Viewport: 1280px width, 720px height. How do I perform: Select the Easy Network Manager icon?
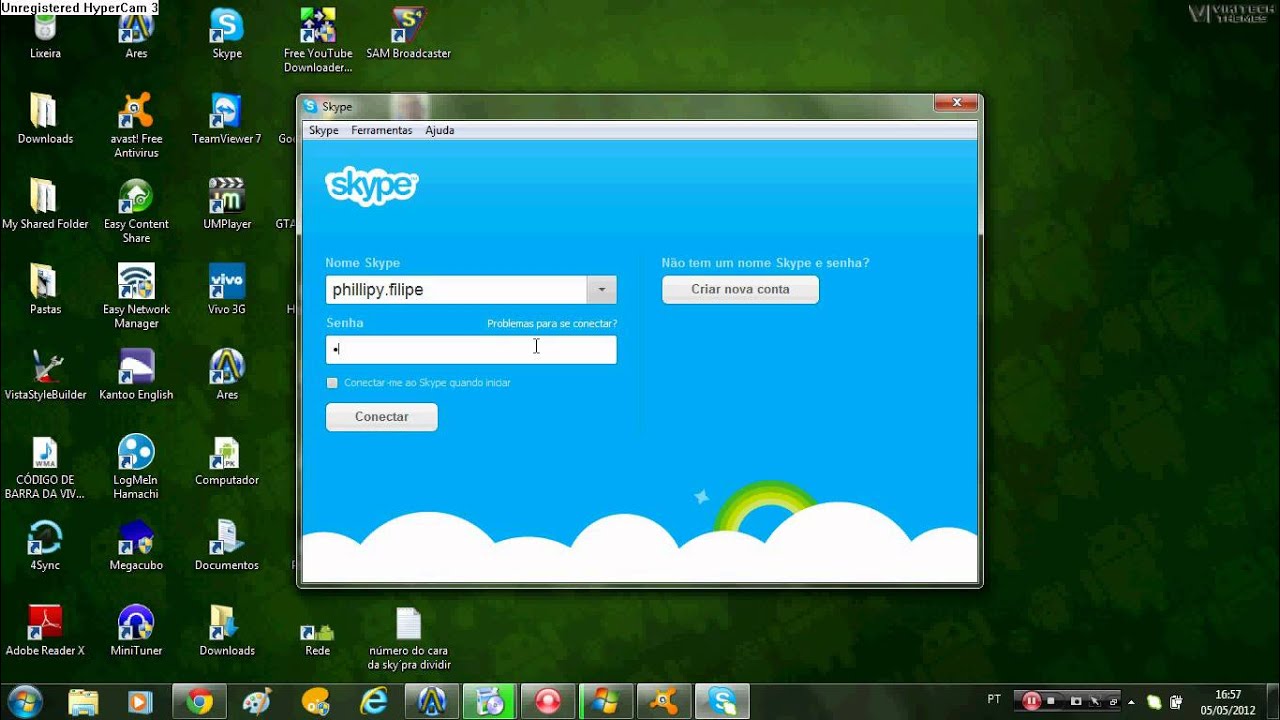(136, 296)
